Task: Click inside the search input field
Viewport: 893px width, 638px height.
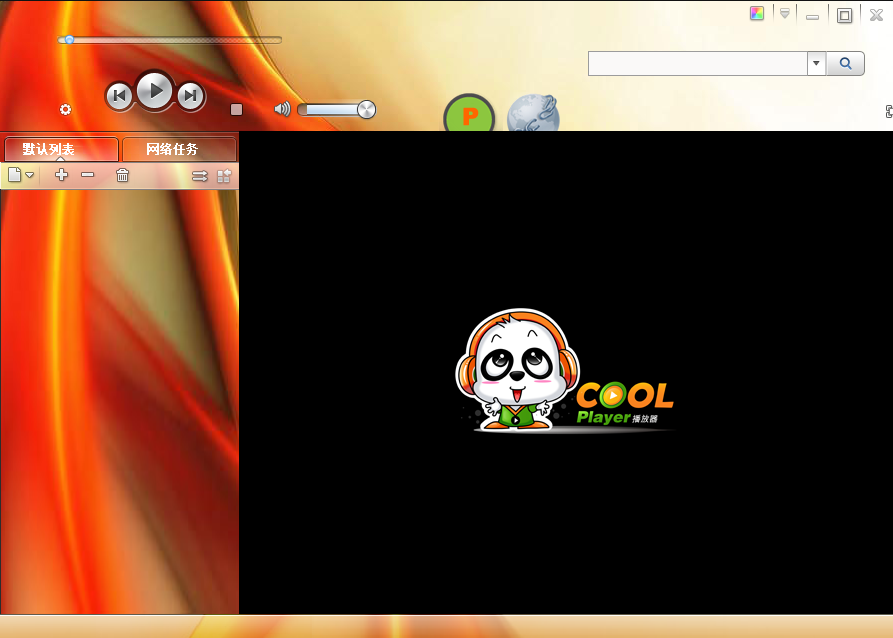Action: (697, 64)
